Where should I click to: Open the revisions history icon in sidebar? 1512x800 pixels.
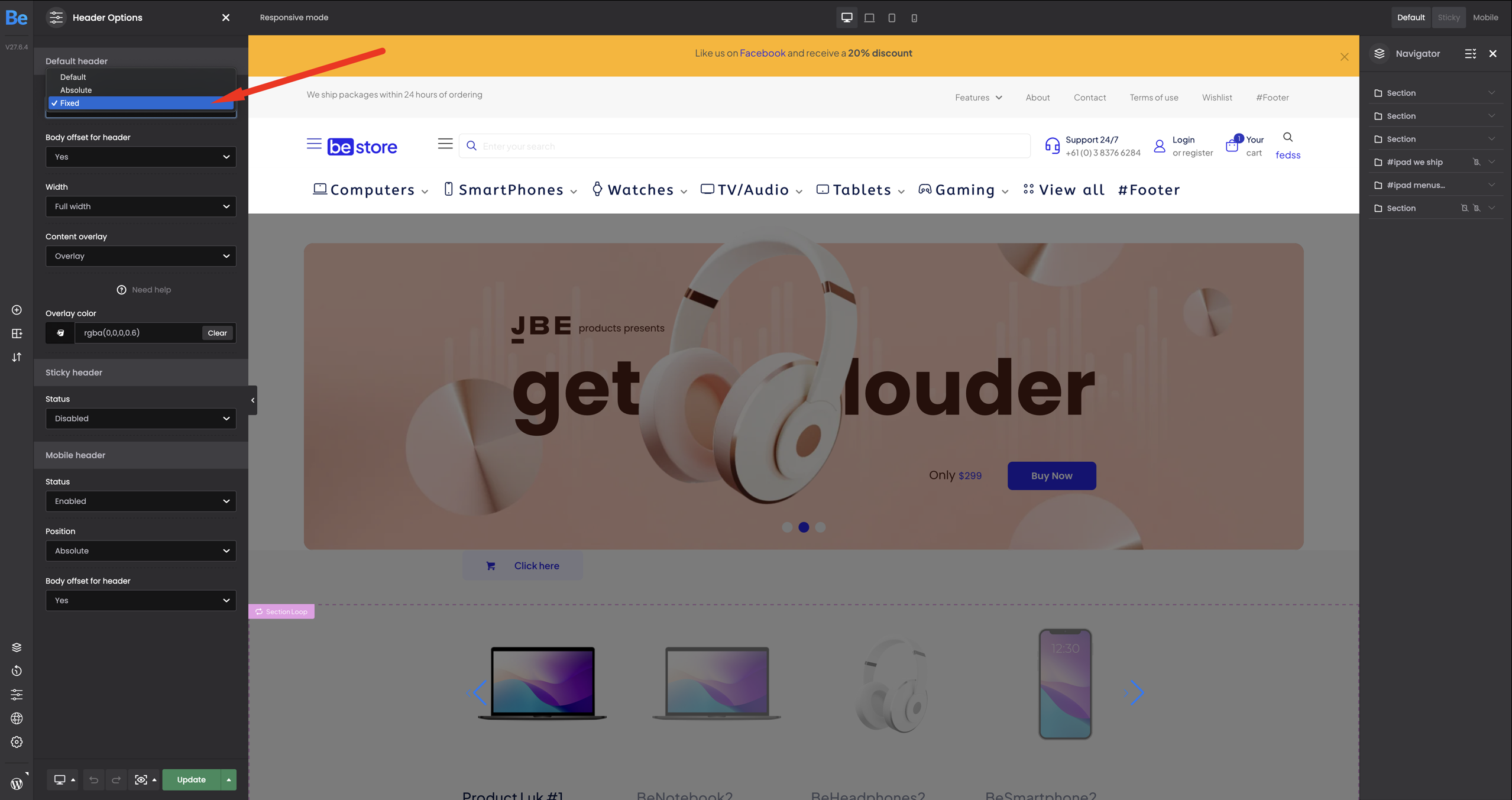[x=17, y=671]
